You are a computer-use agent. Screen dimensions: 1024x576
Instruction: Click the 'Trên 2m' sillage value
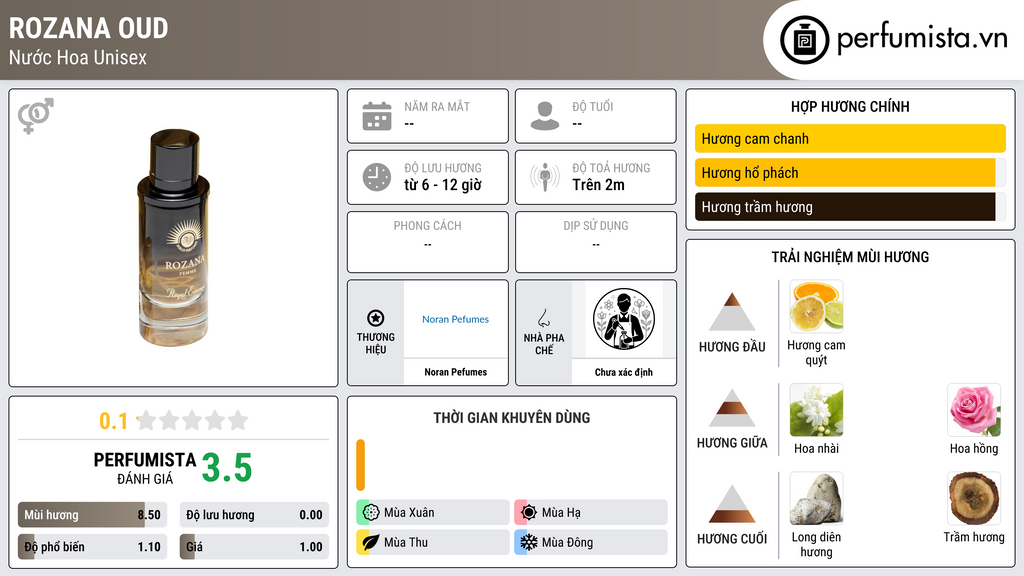click(598, 185)
